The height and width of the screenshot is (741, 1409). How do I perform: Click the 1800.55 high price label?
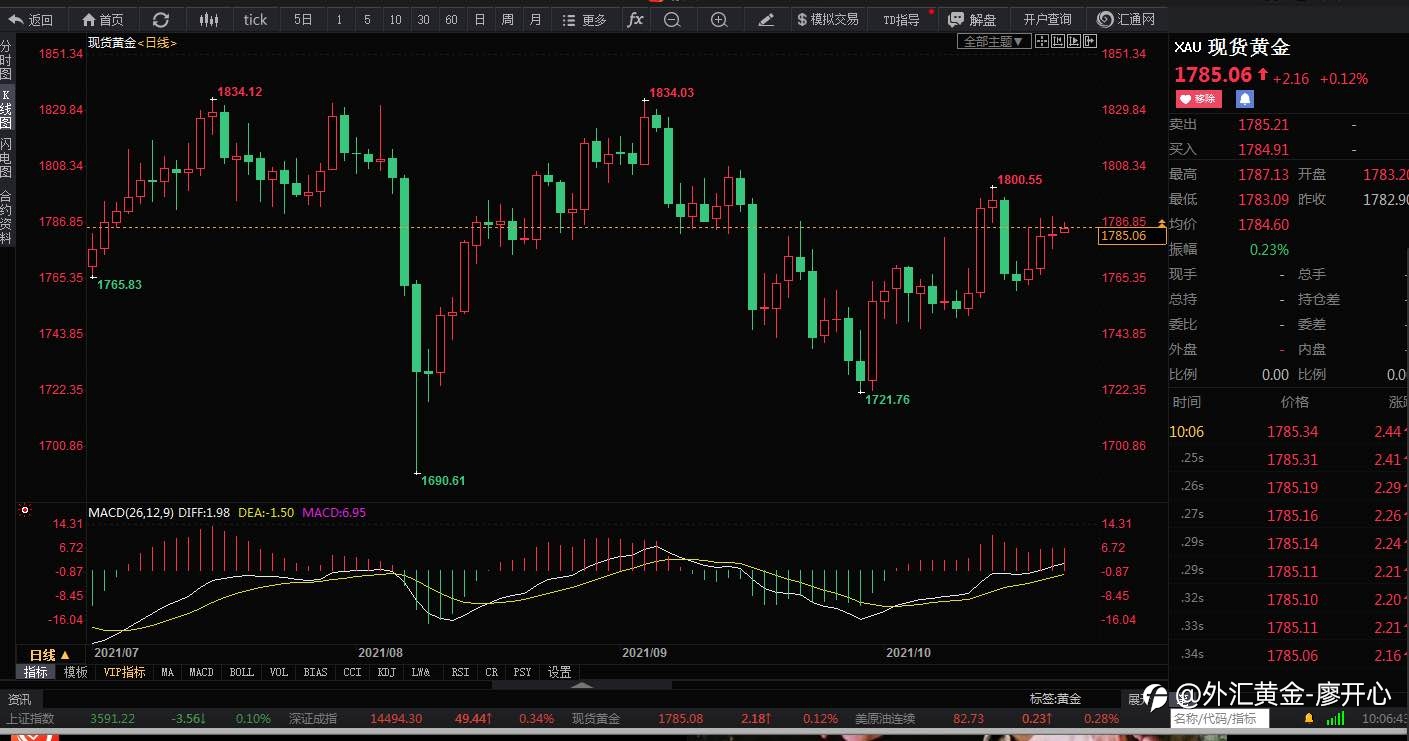point(1021,180)
